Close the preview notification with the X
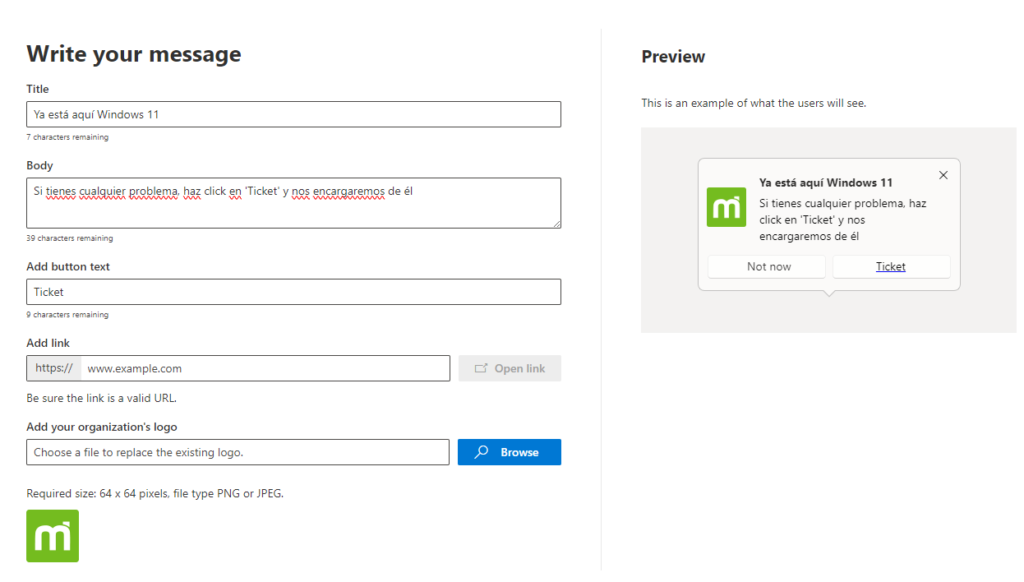The width and height of the screenshot is (1024, 582). click(943, 175)
